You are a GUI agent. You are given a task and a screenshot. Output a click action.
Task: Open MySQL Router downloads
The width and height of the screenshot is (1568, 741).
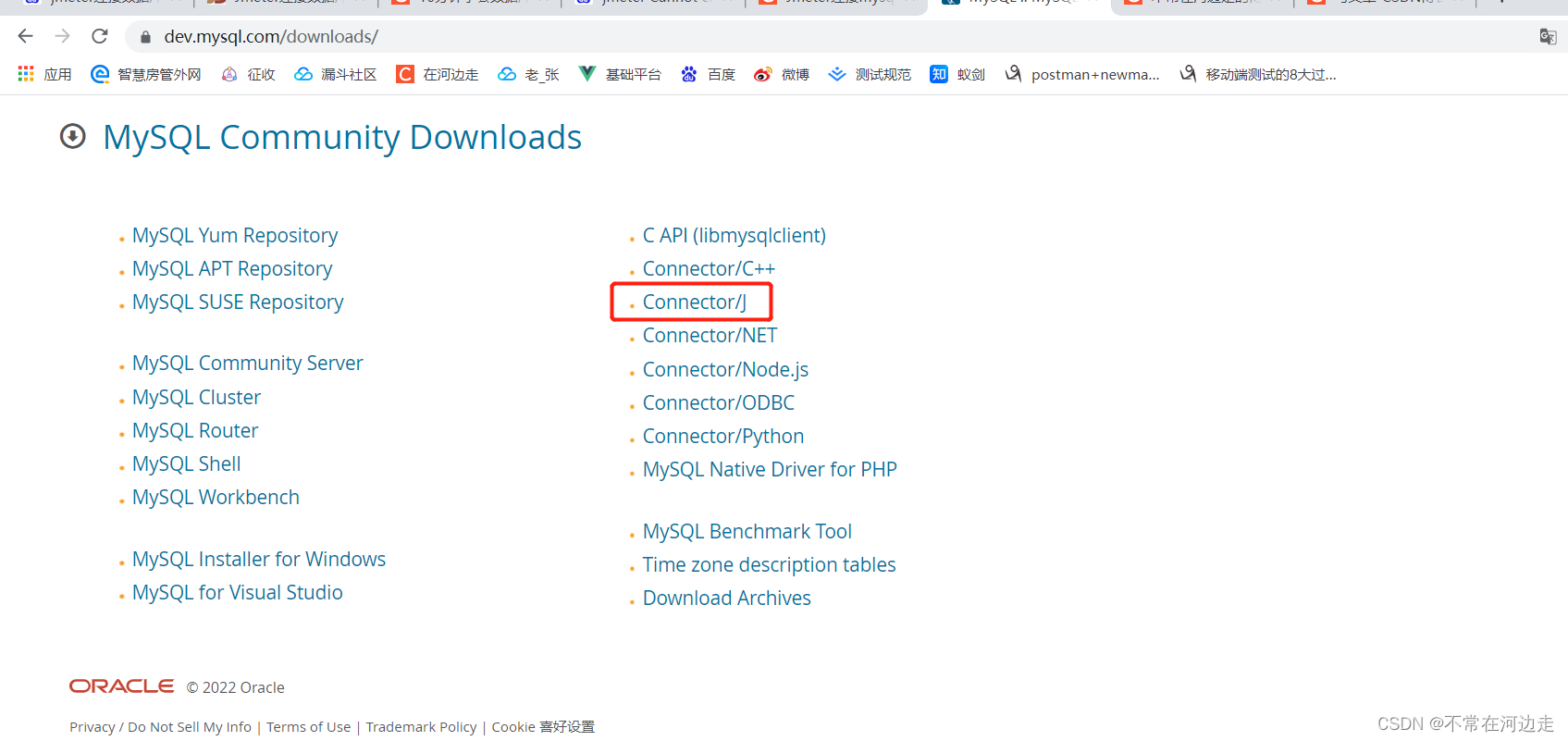[195, 430]
